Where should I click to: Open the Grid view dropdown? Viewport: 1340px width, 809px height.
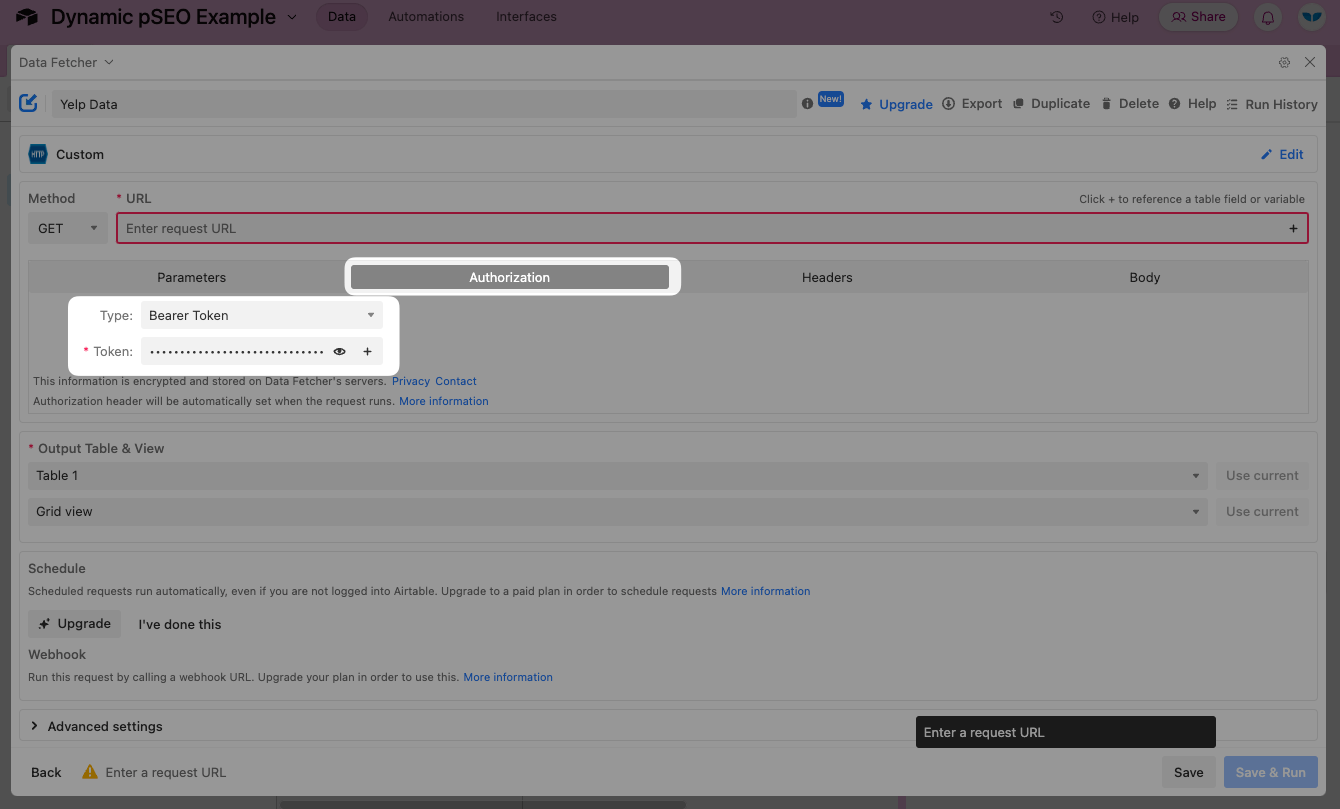(618, 512)
